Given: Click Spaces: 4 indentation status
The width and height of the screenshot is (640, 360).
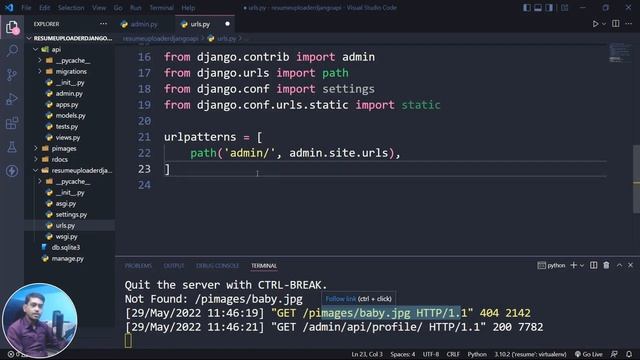Looking at the screenshot, I should tap(402, 354).
